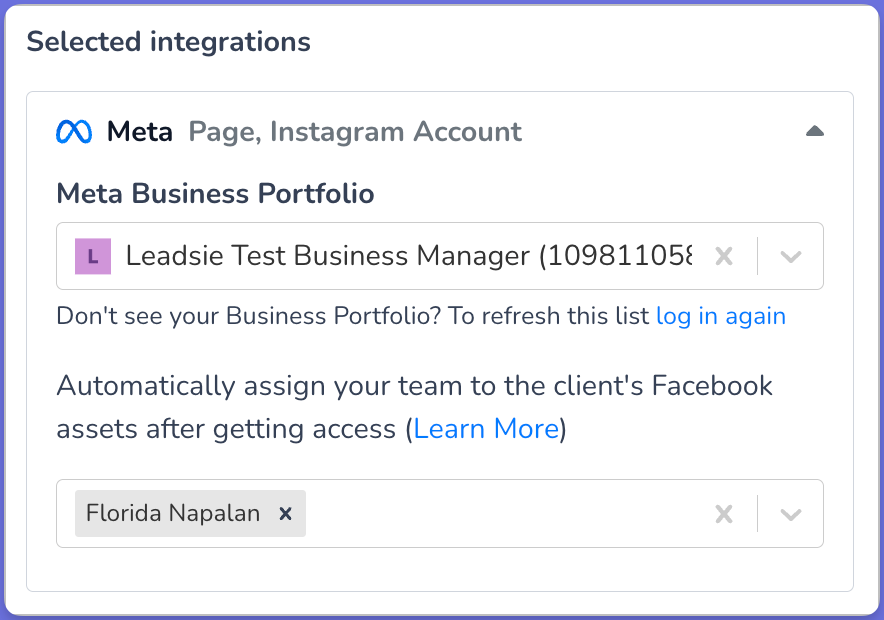Viewport: 884px width, 620px height.
Task: Click the "log in again" link
Action: click(720, 316)
